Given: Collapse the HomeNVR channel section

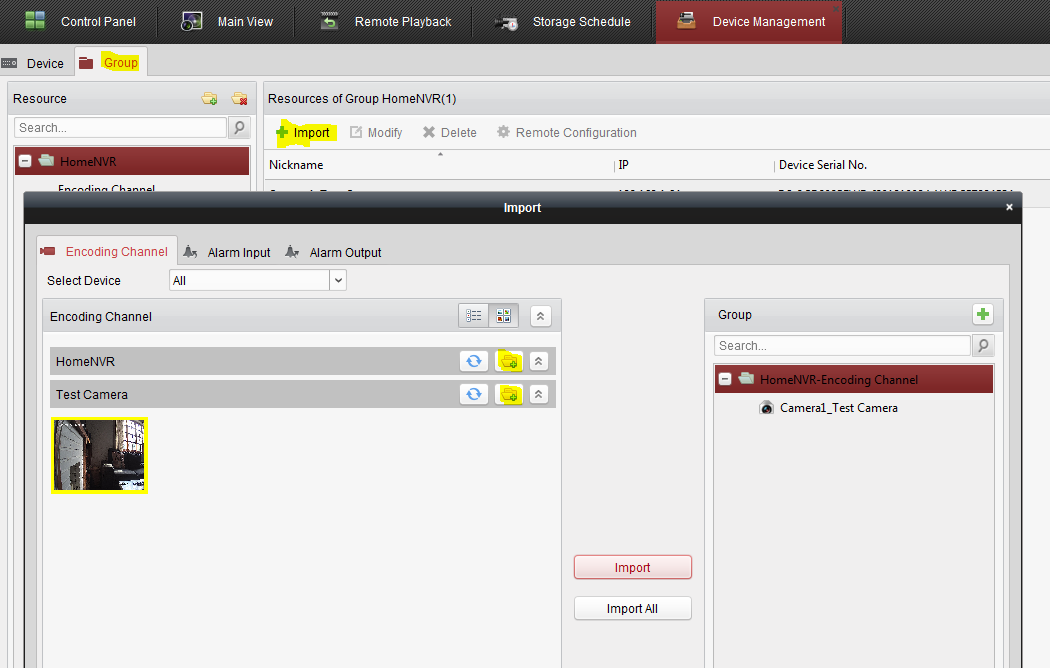Looking at the screenshot, I should tap(539, 361).
